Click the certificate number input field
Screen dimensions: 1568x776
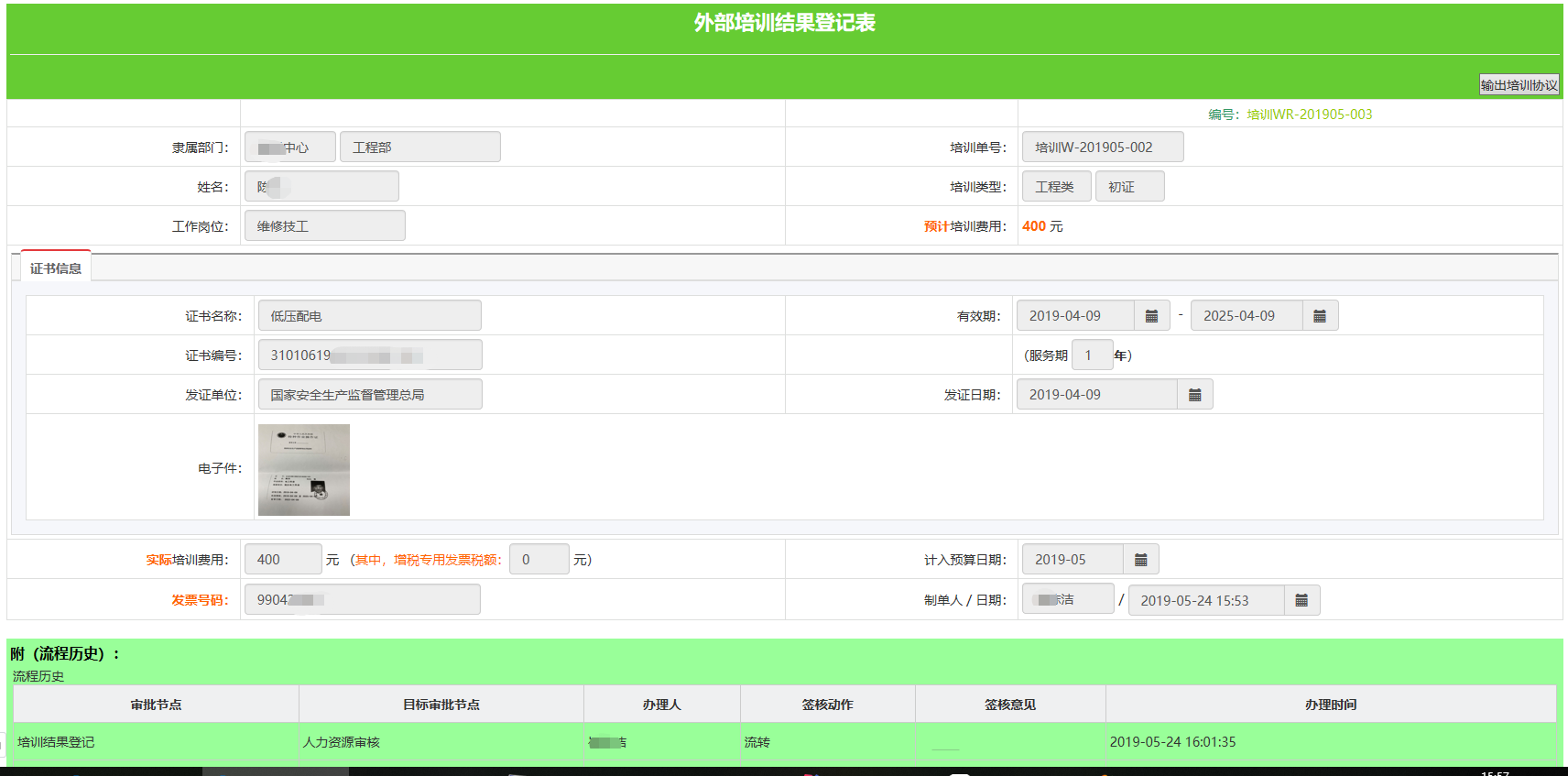coord(369,355)
